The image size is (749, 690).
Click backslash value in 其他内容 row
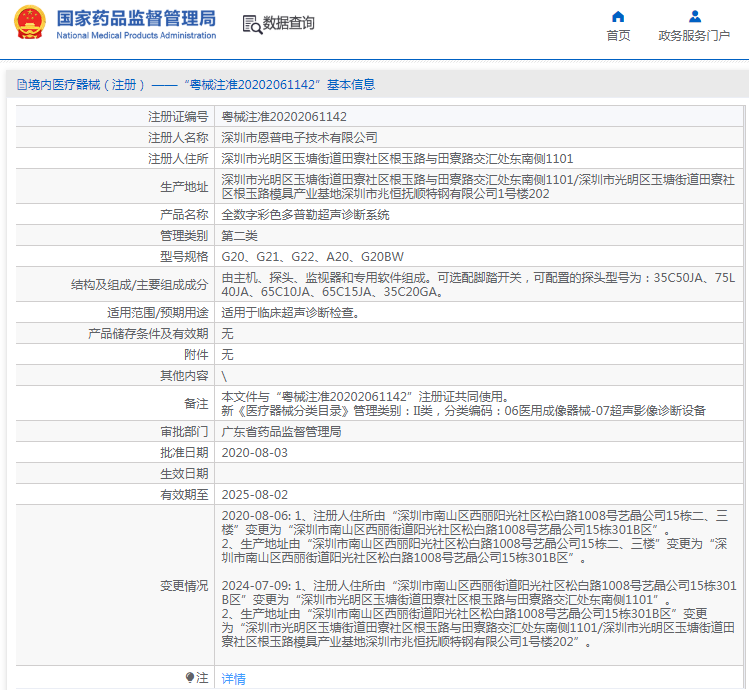(224, 376)
